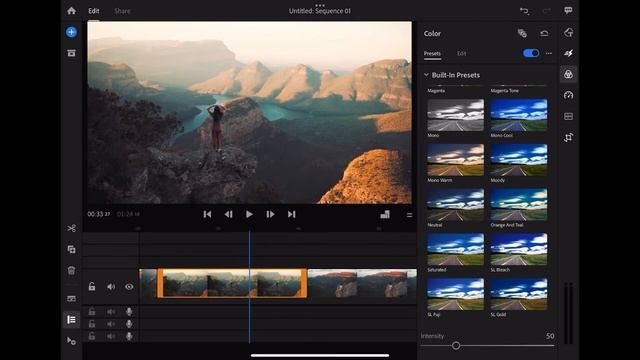Select the red cliff clip on timeline
The width and height of the screenshot is (640, 360).
click(x=362, y=283)
